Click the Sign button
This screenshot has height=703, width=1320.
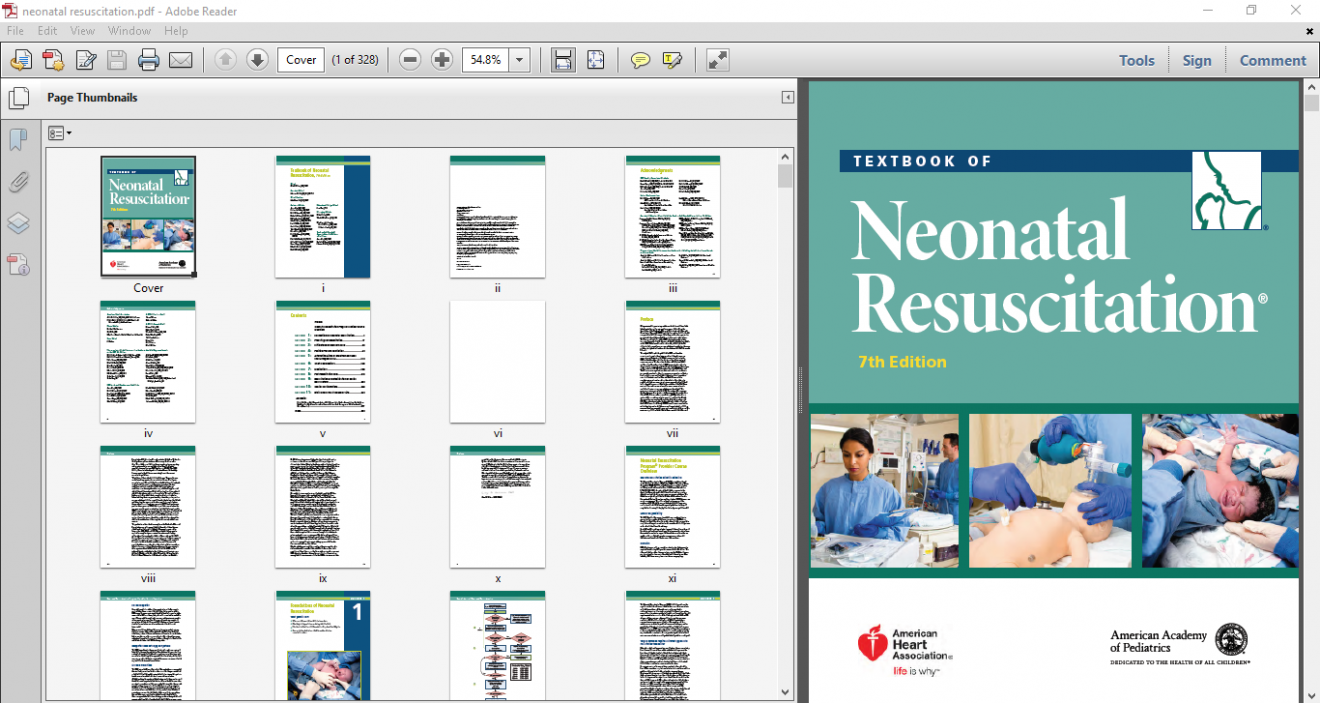(1197, 60)
